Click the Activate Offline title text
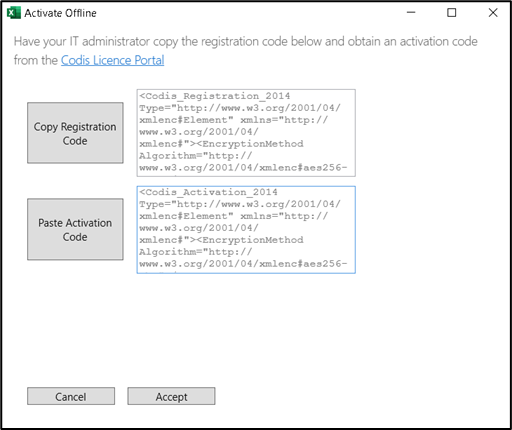512x430 pixels. coord(60,13)
